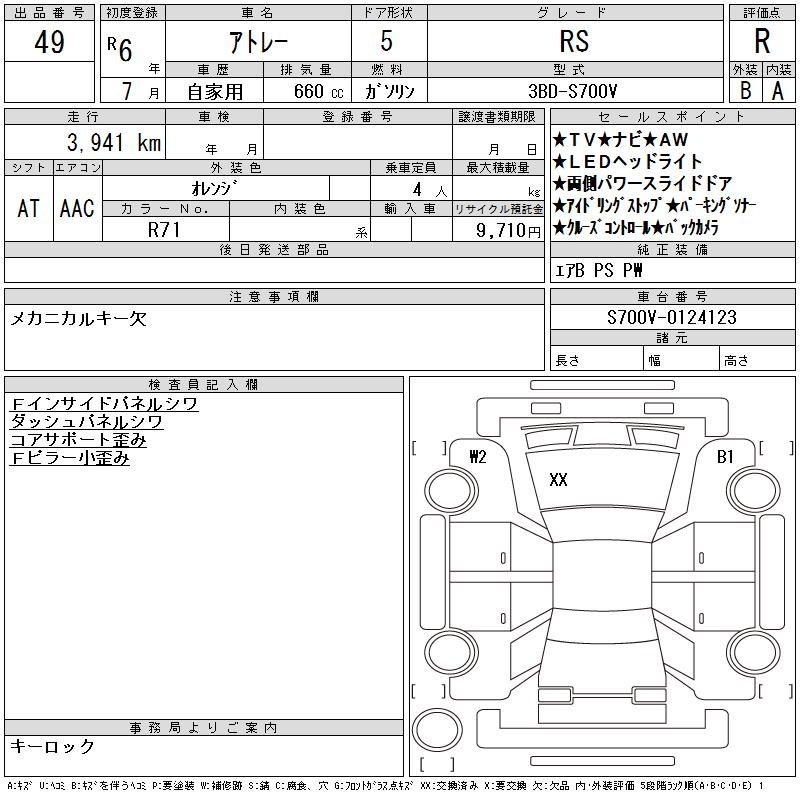Click the 車検 year-month cell

point(215,142)
